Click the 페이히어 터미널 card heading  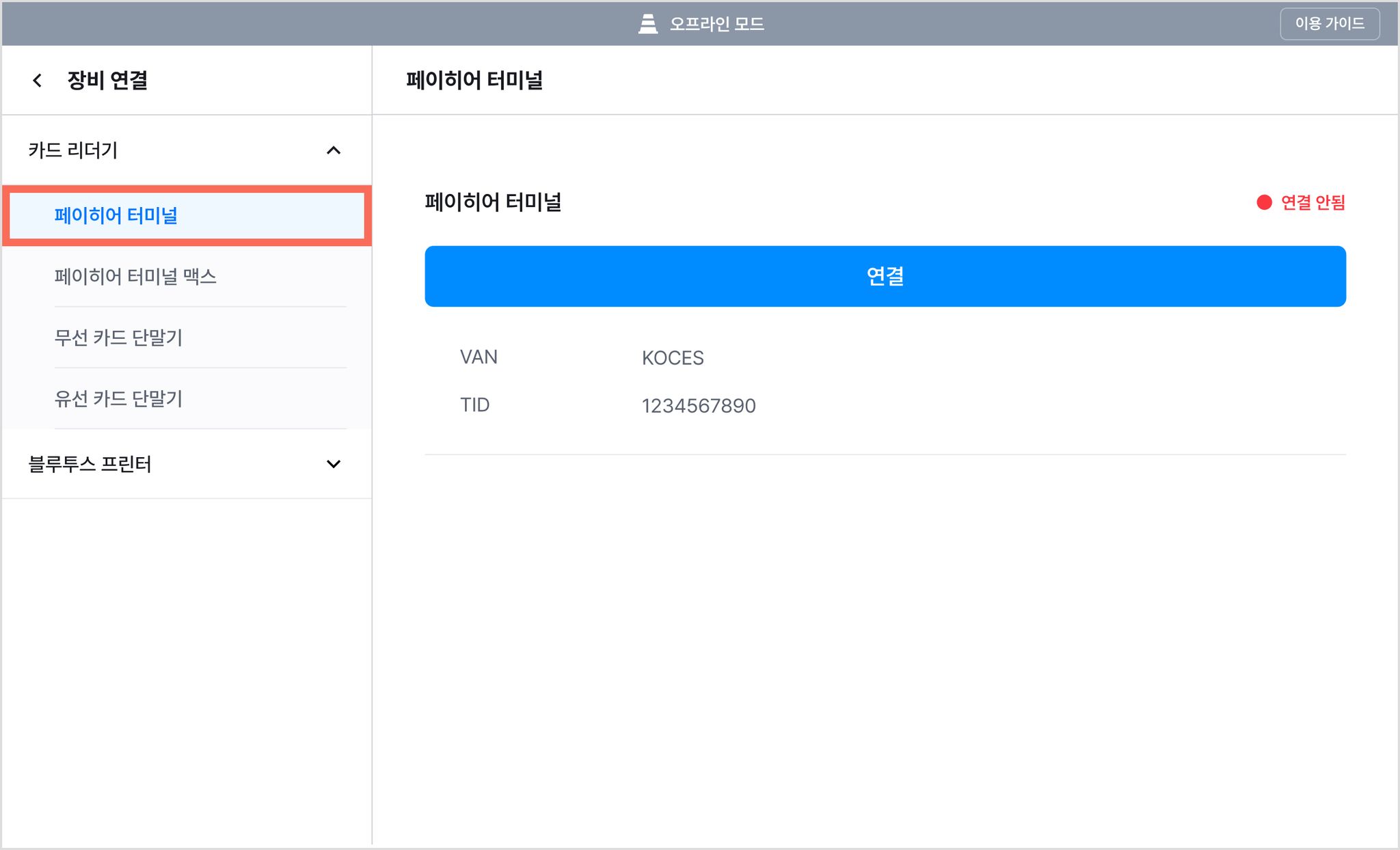pyautogui.click(x=493, y=202)
